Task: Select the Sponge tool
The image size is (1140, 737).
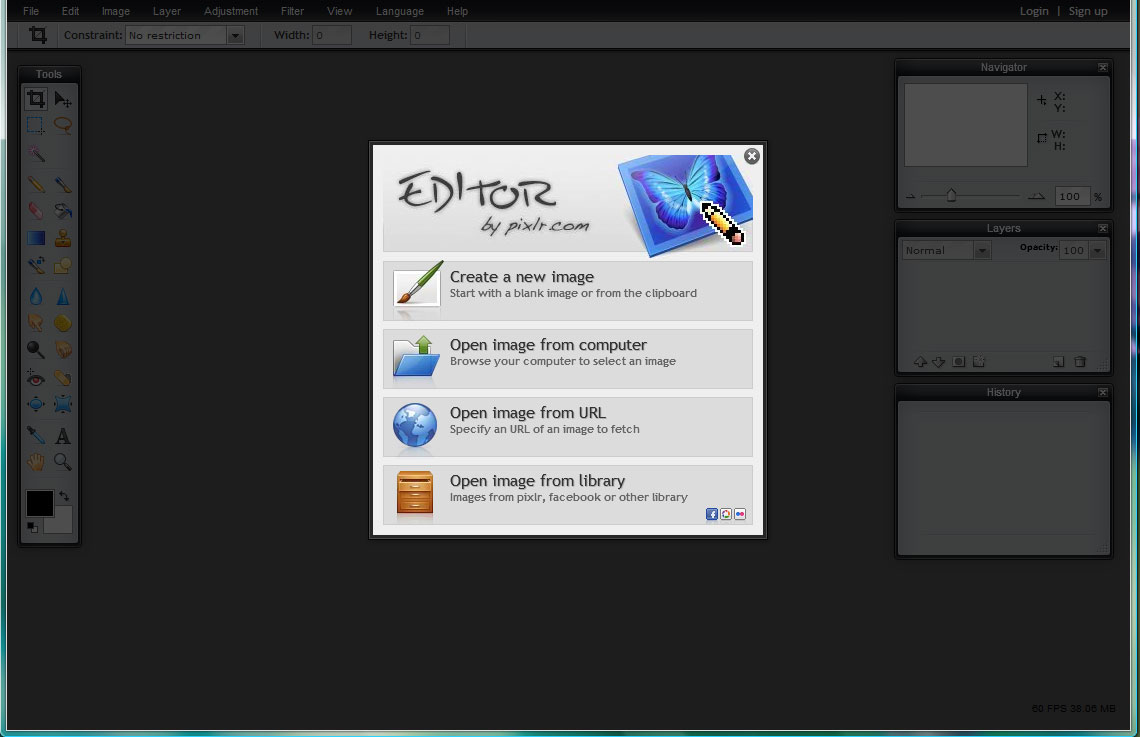Action: pos(63,323)
